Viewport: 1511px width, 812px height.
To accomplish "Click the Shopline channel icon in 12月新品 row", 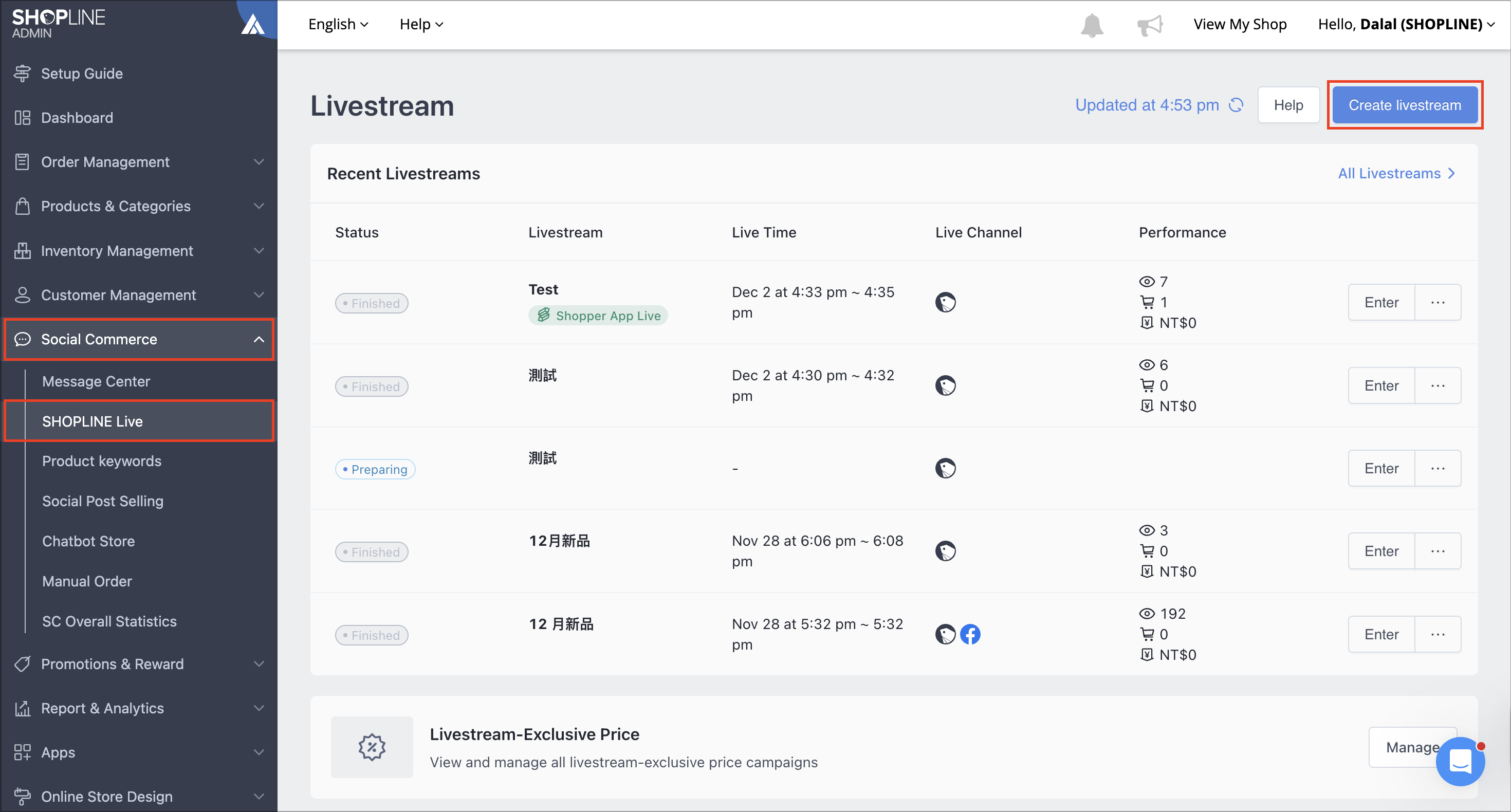I will coord(945,551).
